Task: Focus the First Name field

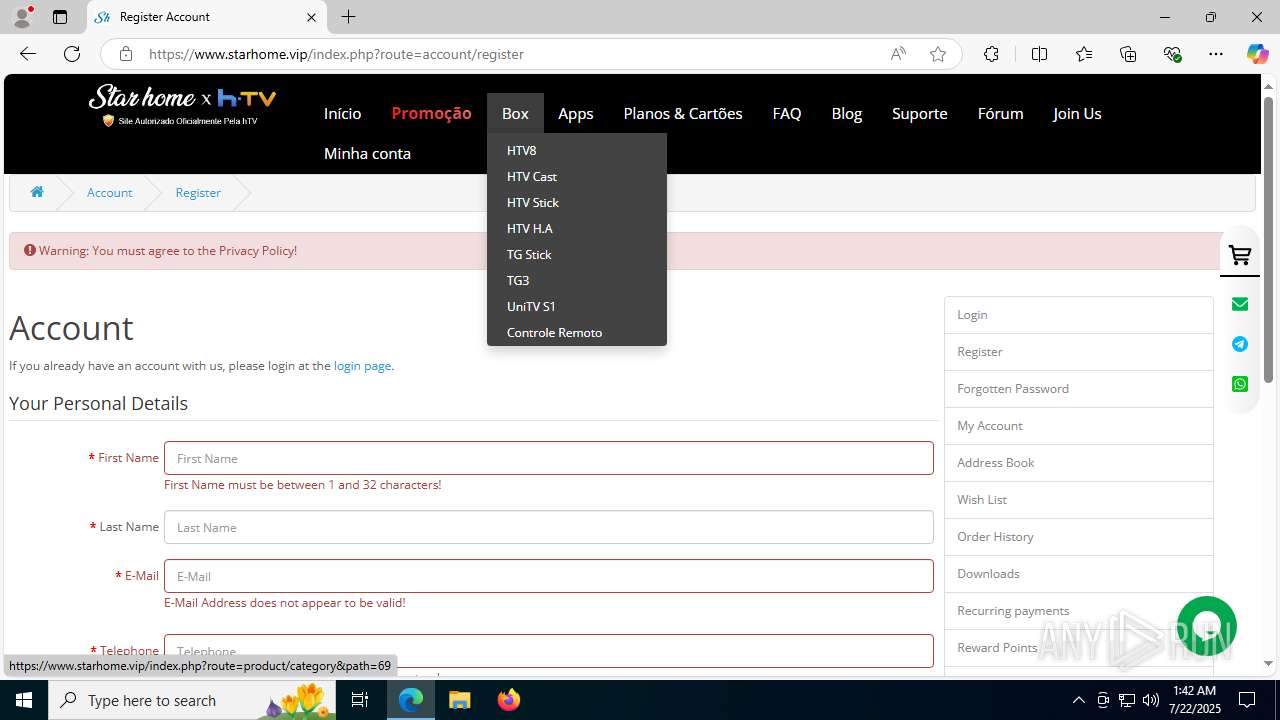Action: (548, 458)
